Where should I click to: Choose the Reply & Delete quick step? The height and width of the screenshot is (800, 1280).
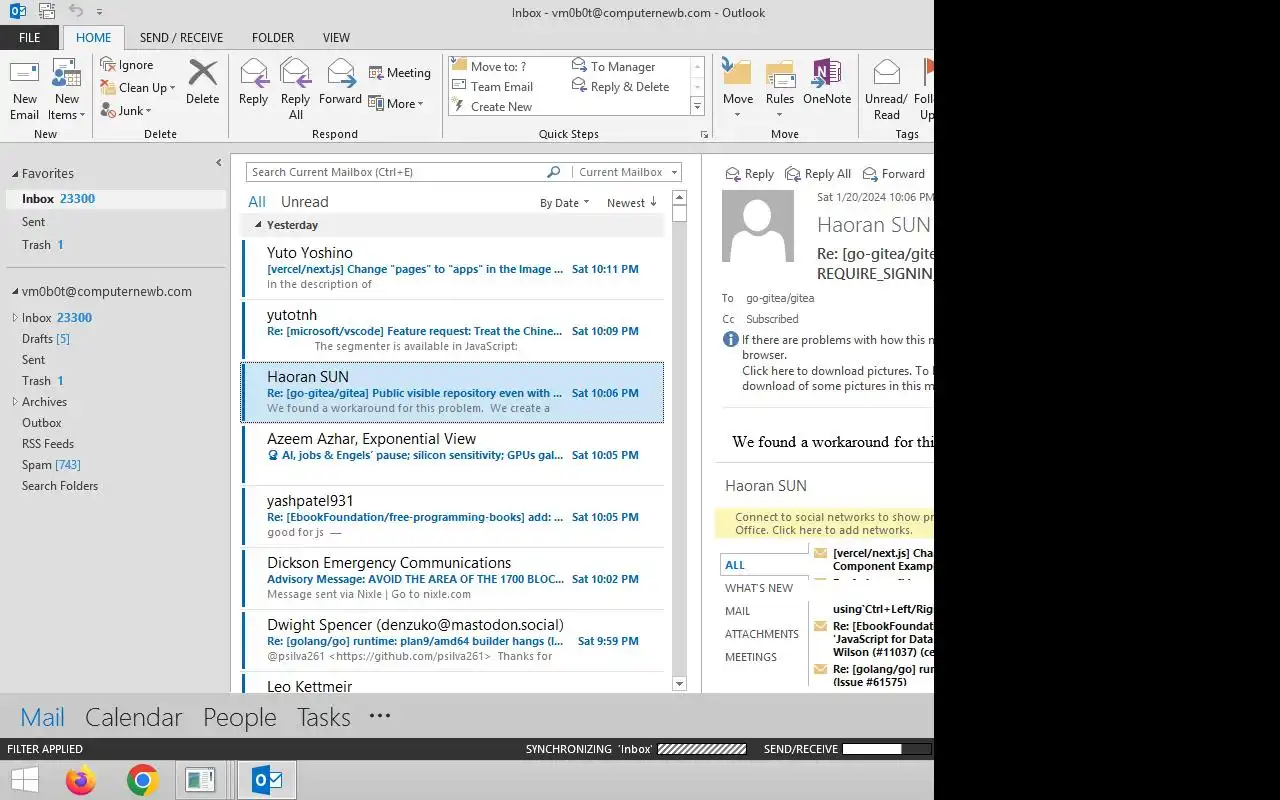pyautogui.click(x=621, y=87)
